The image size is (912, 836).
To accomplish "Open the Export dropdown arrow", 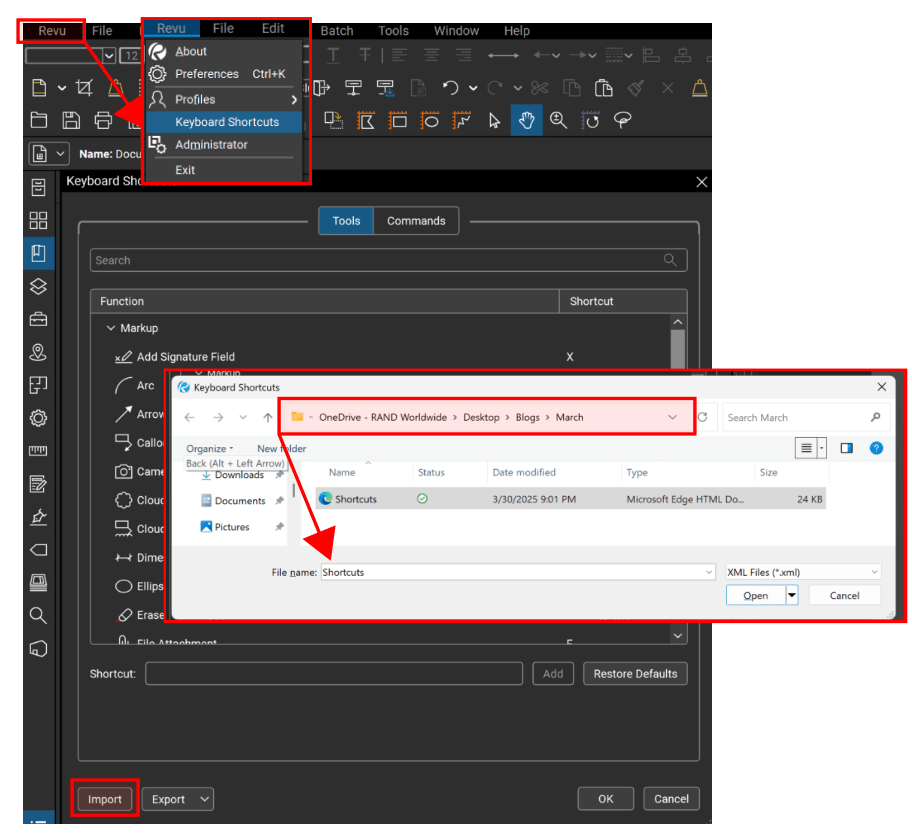I will click(205, 799).
